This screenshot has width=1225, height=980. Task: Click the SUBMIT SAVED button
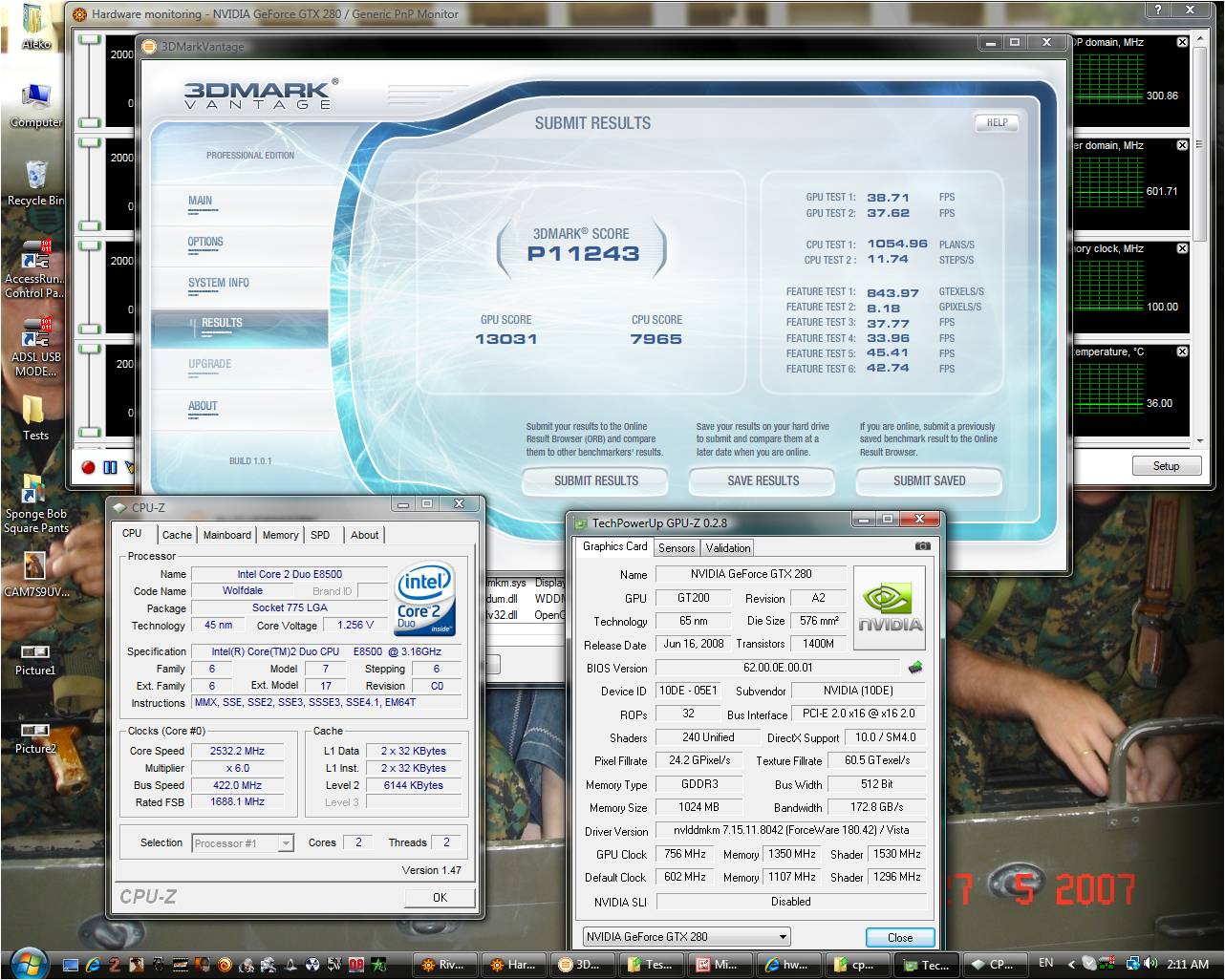pos(929,481)
